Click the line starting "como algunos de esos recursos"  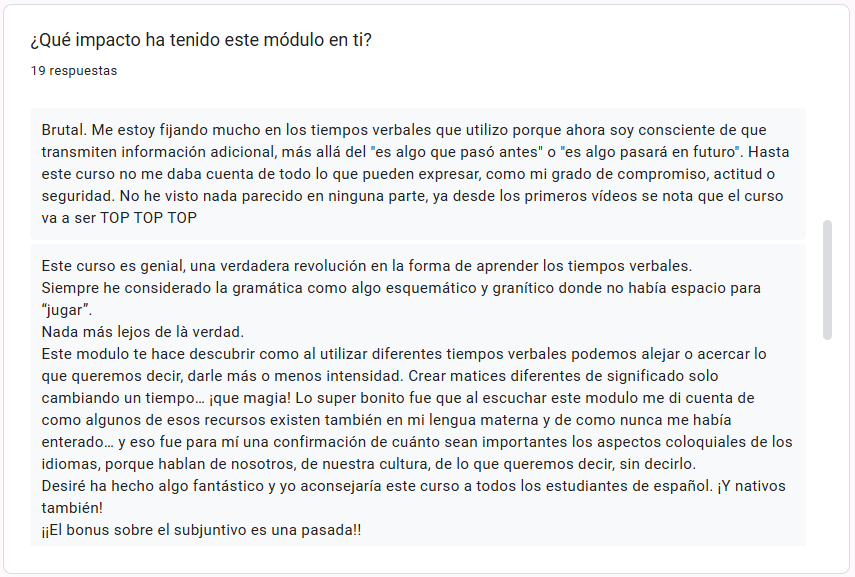tap(405, 420)
